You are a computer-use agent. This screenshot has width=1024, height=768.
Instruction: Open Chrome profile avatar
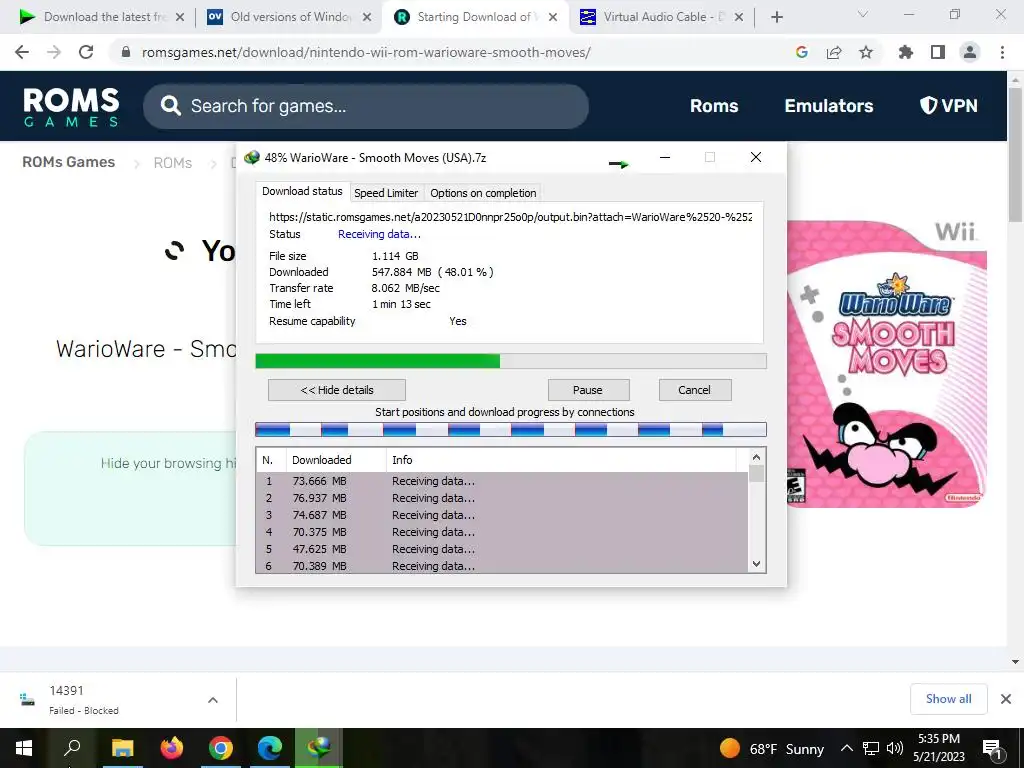click(970, 52)
